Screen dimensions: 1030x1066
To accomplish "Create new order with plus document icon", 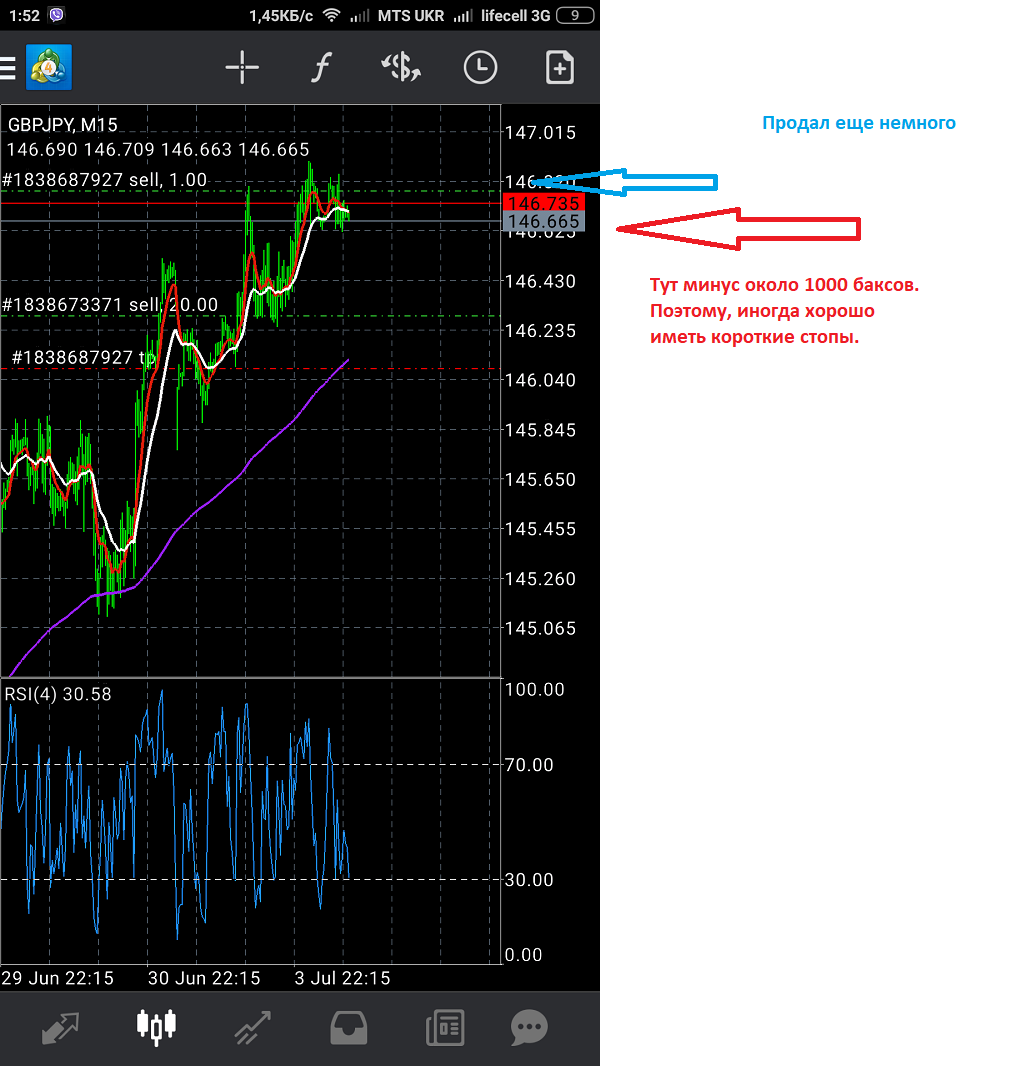I will point(560,67).
